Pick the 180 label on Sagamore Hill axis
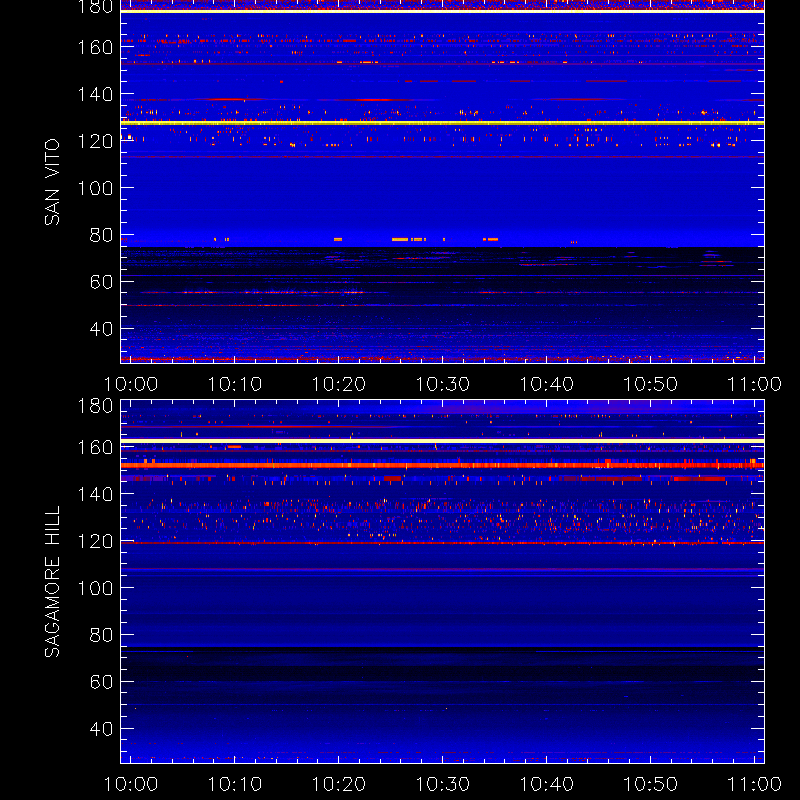The width and height of the screenshot is (800, 800). (x=95, y=406)
